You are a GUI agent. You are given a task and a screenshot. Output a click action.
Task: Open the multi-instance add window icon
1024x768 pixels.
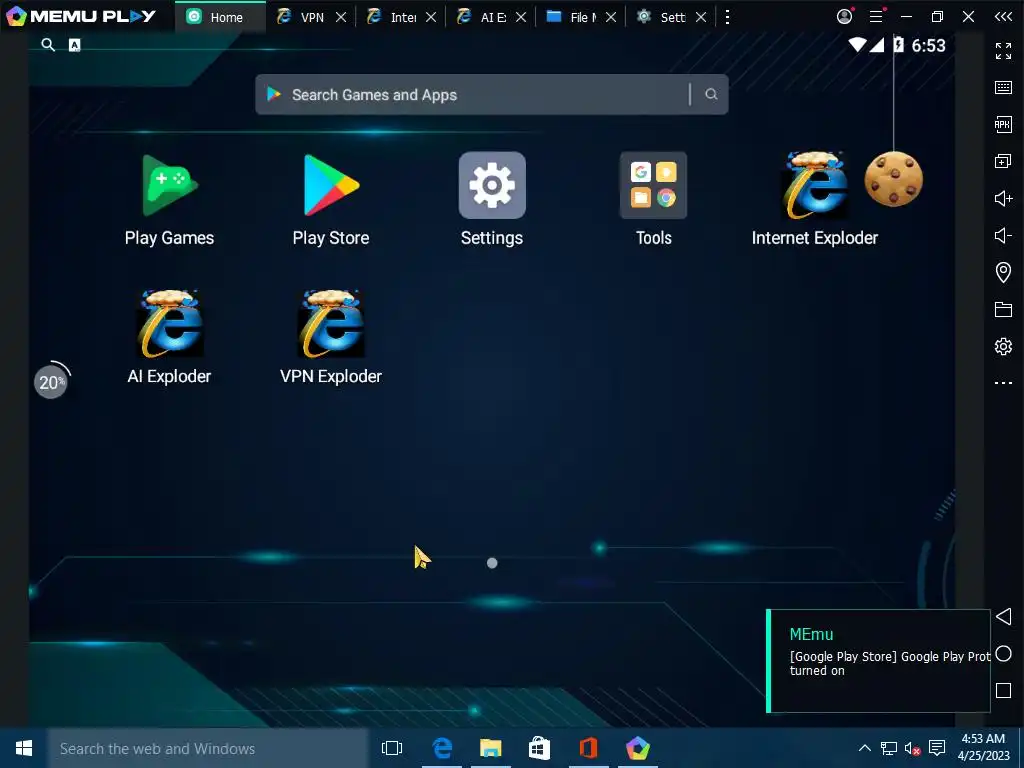point(1003,161)
